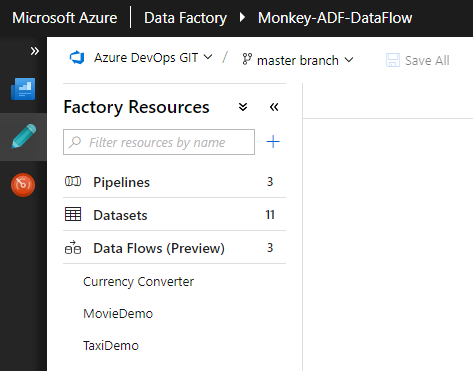Click Microsoft Azure in header

click(65, 18)
